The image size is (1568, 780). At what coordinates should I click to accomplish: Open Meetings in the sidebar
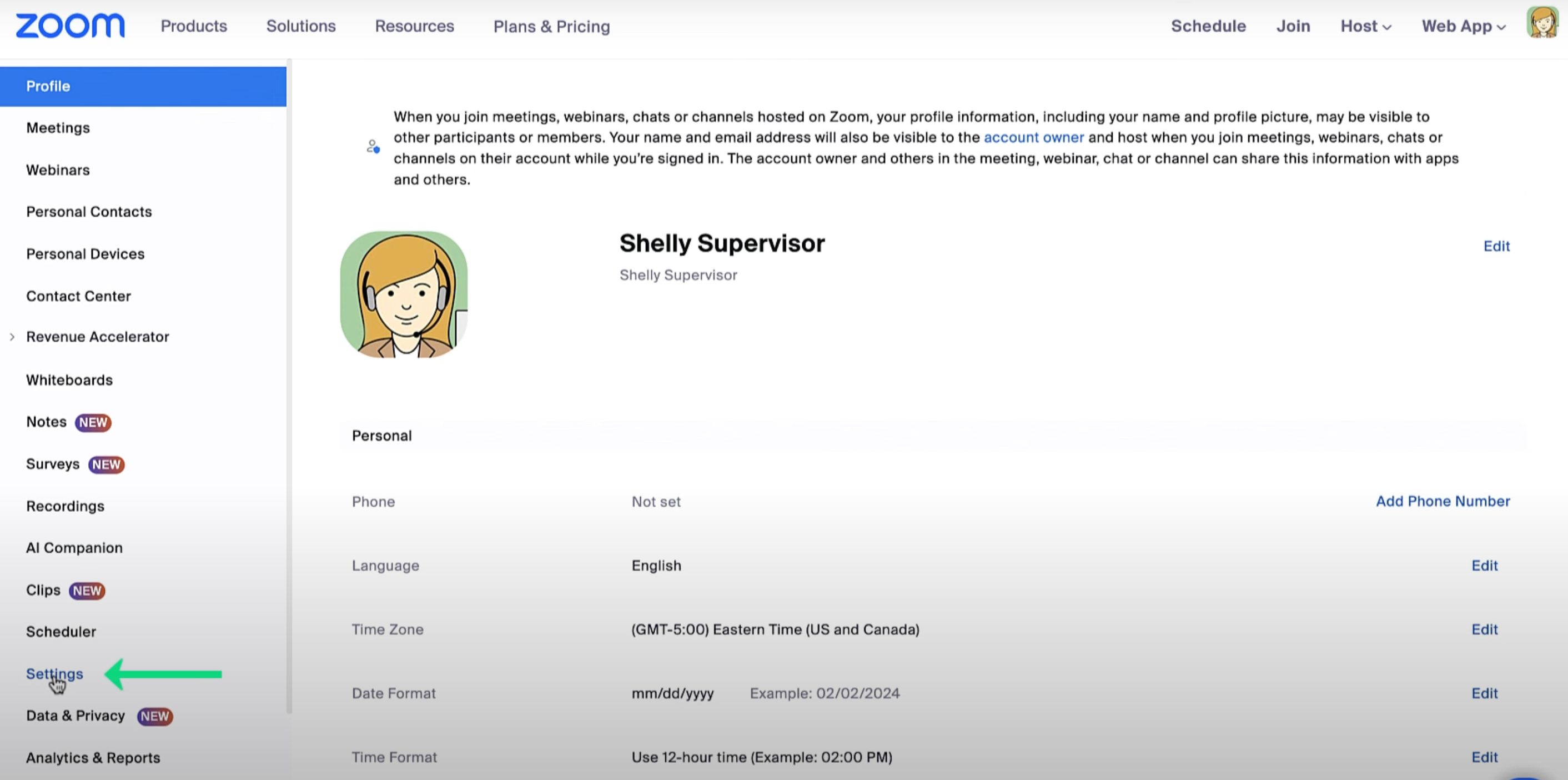pyautogui.click(x=58, y=128)
